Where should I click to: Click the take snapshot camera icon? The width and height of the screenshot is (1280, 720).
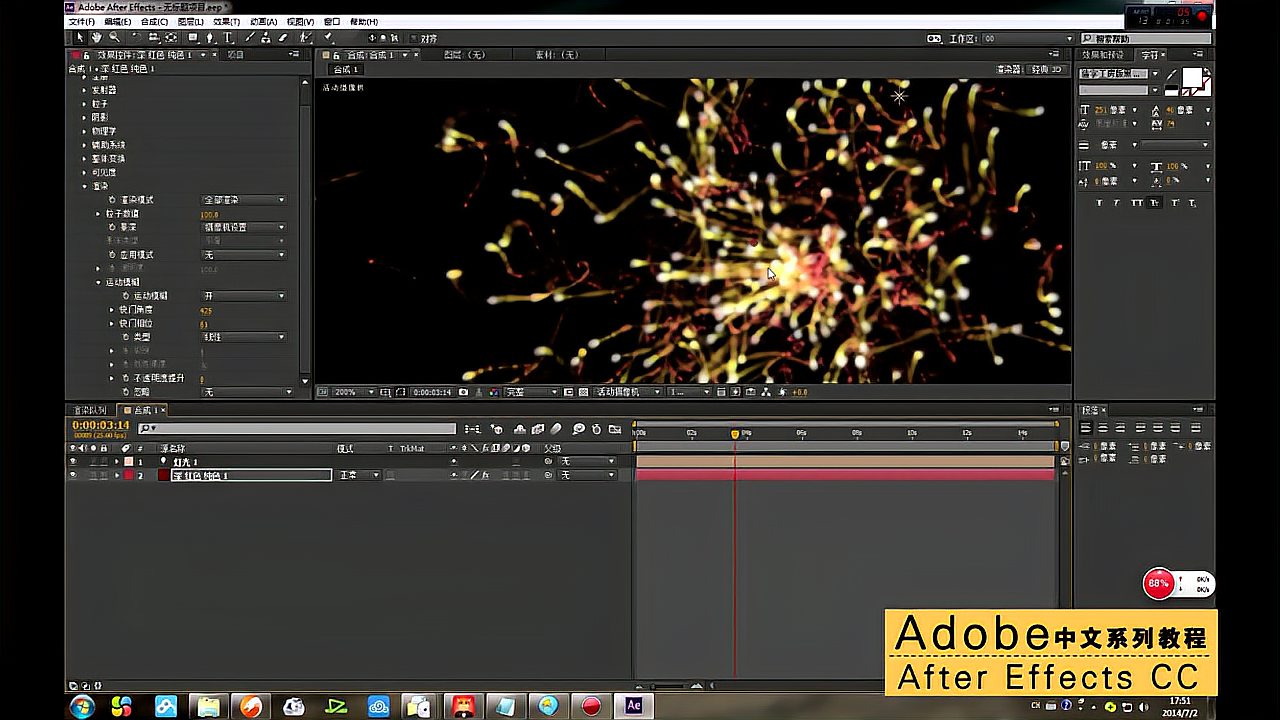point(464,392)
